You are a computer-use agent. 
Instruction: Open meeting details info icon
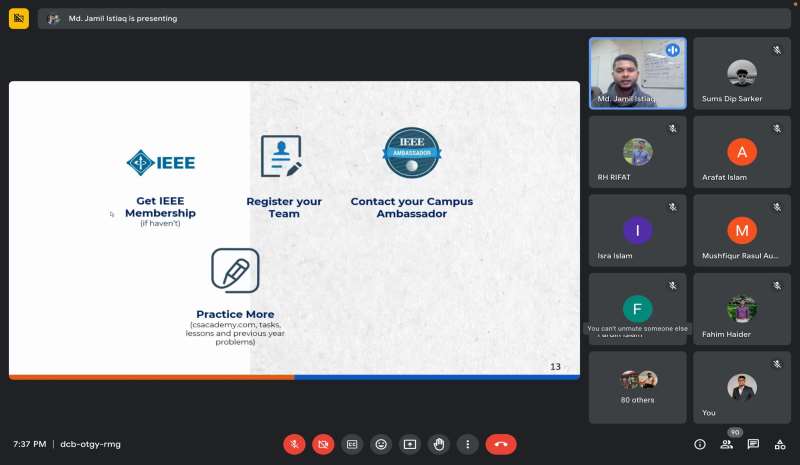pos(700,444)
